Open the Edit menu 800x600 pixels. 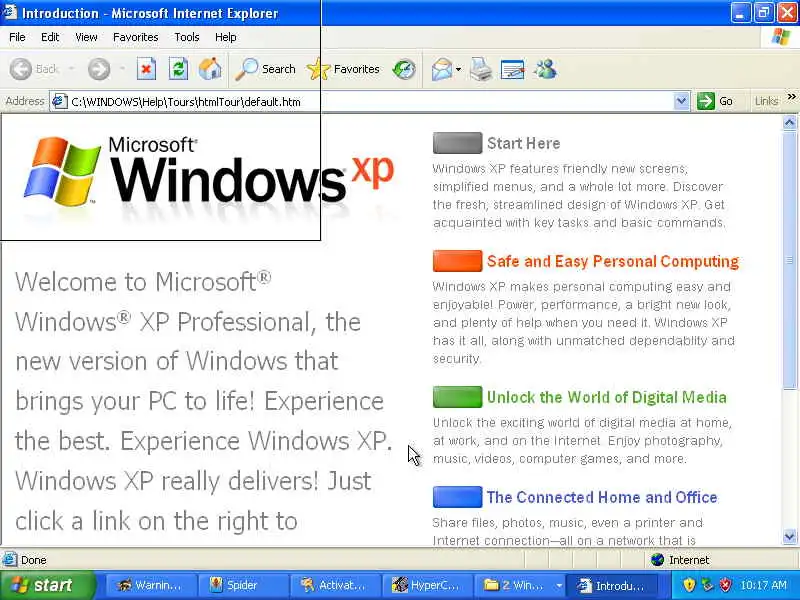50,37
